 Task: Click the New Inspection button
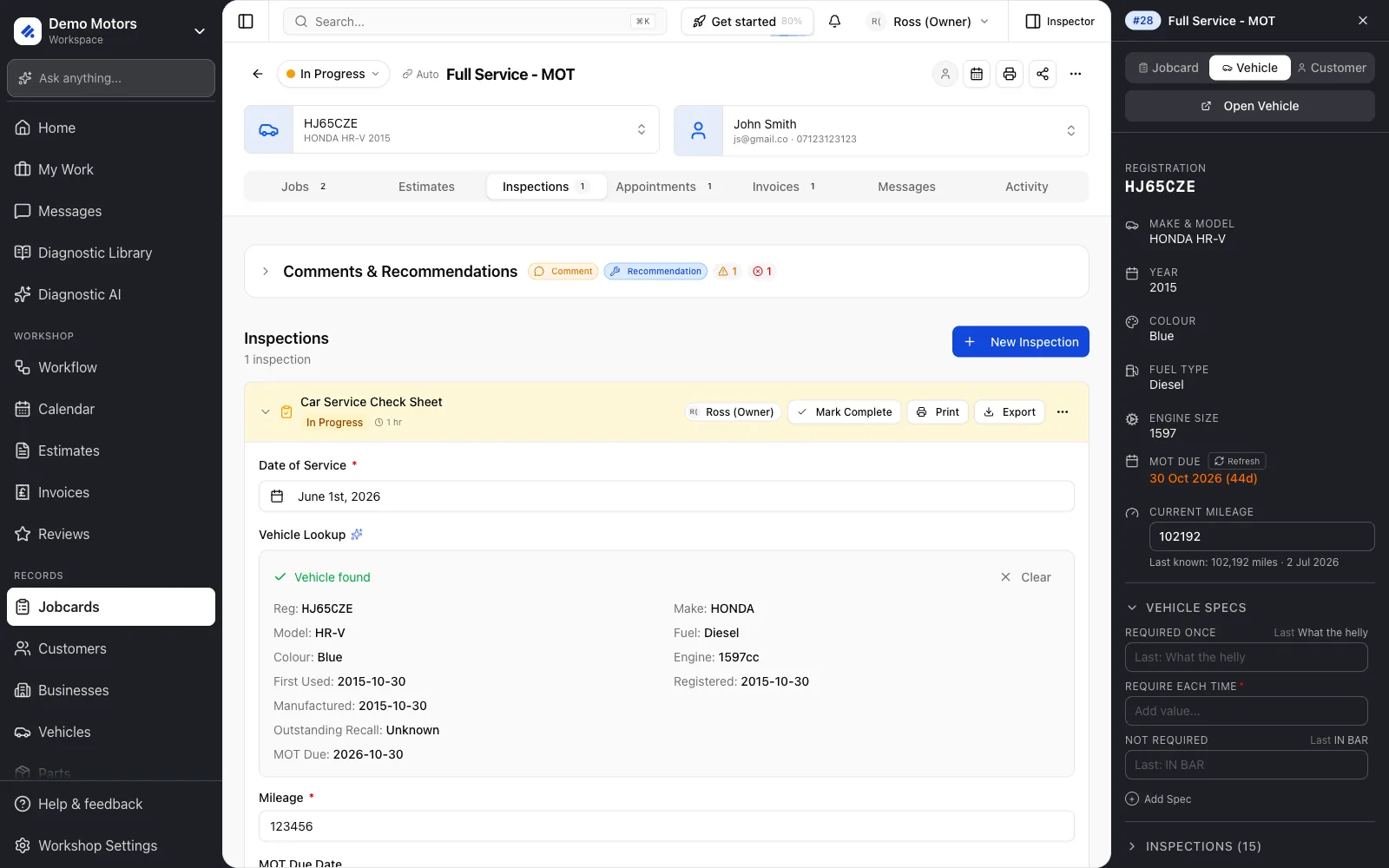coord(1021,342)
